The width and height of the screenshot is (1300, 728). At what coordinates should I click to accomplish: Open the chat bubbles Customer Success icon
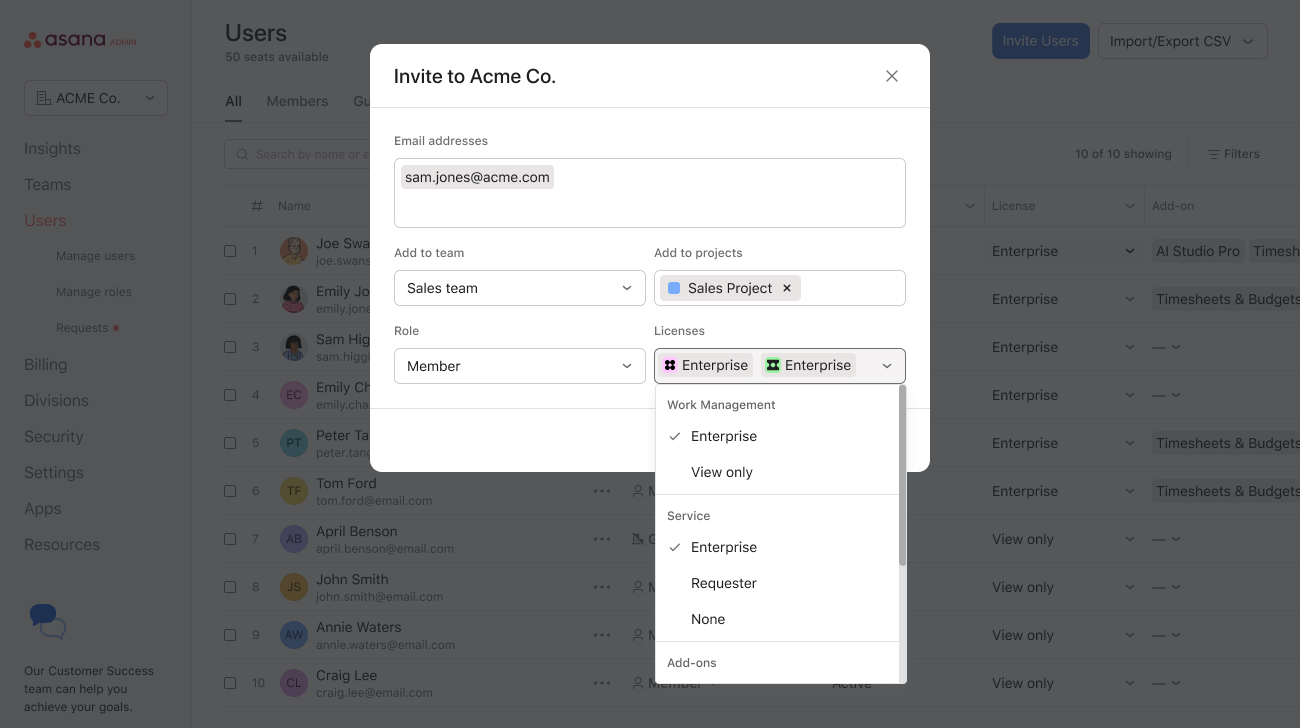point(47,622)
